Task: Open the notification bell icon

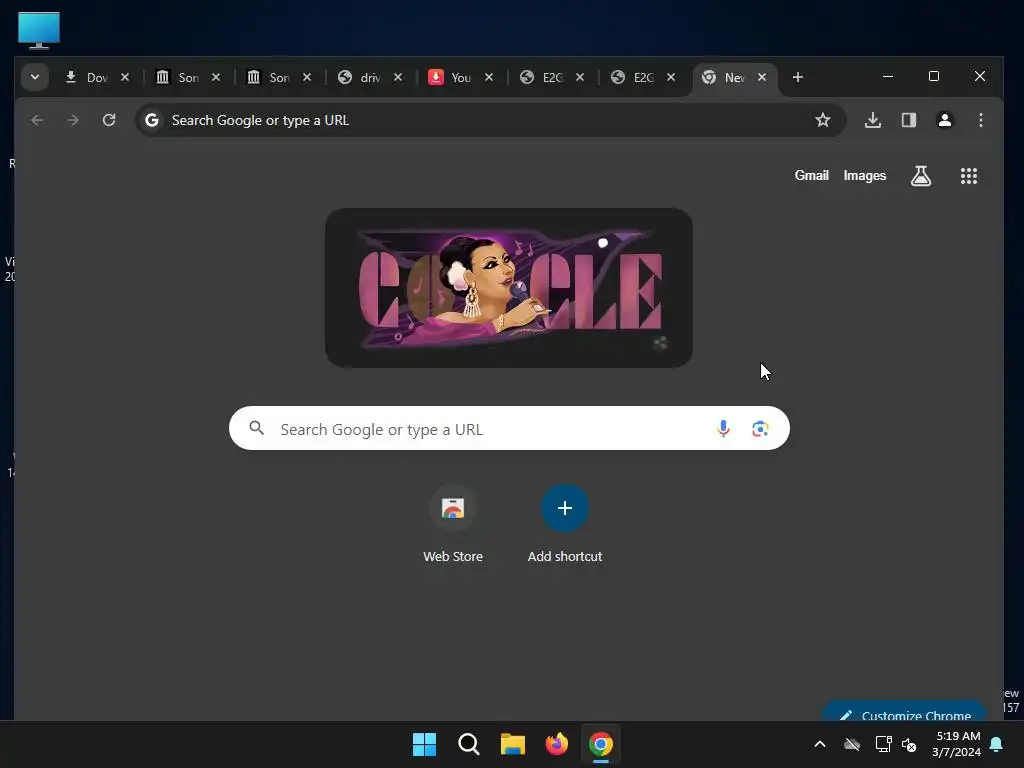Action: 997,744
